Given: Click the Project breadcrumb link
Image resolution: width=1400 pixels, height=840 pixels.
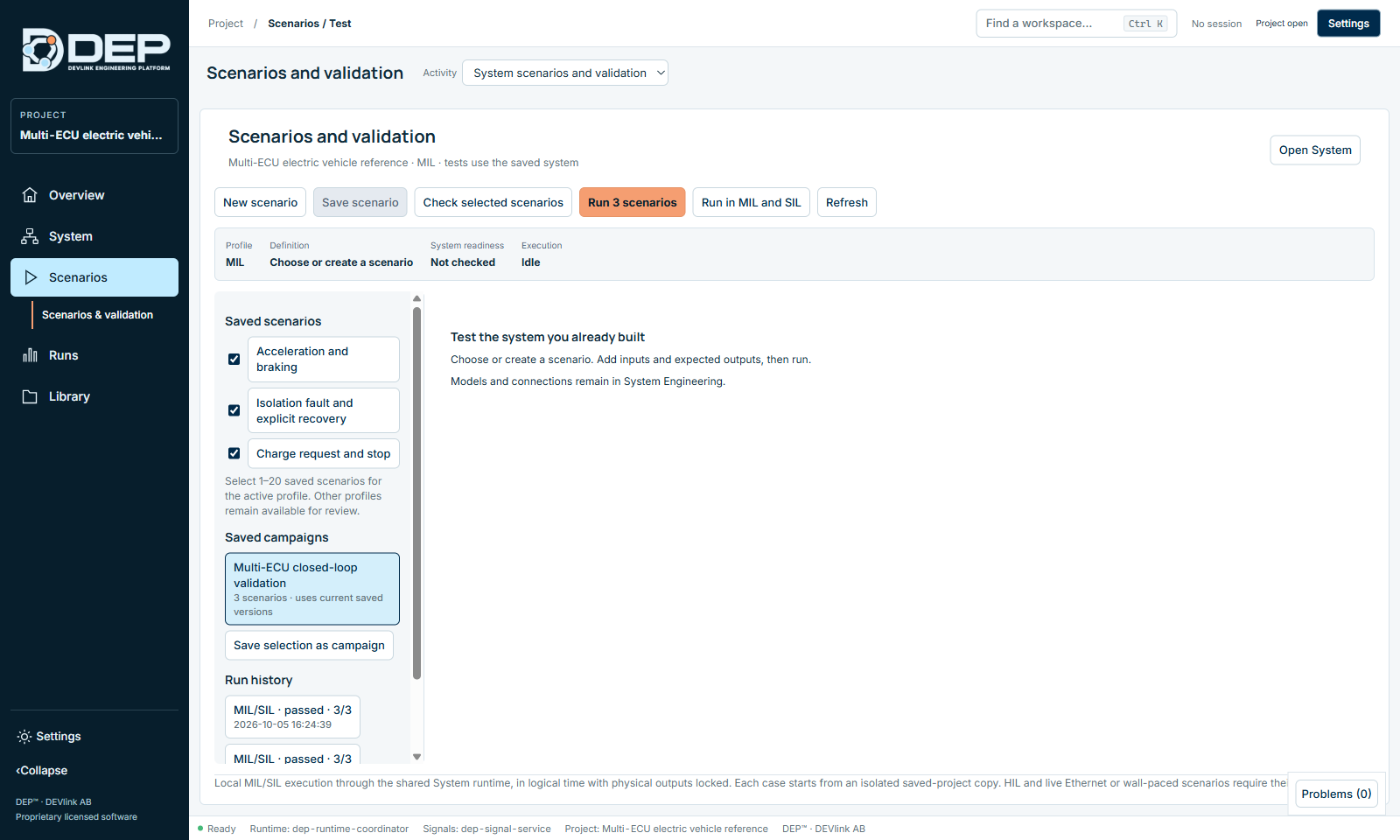Looking at the screenshot, I should tap(226, 24).
